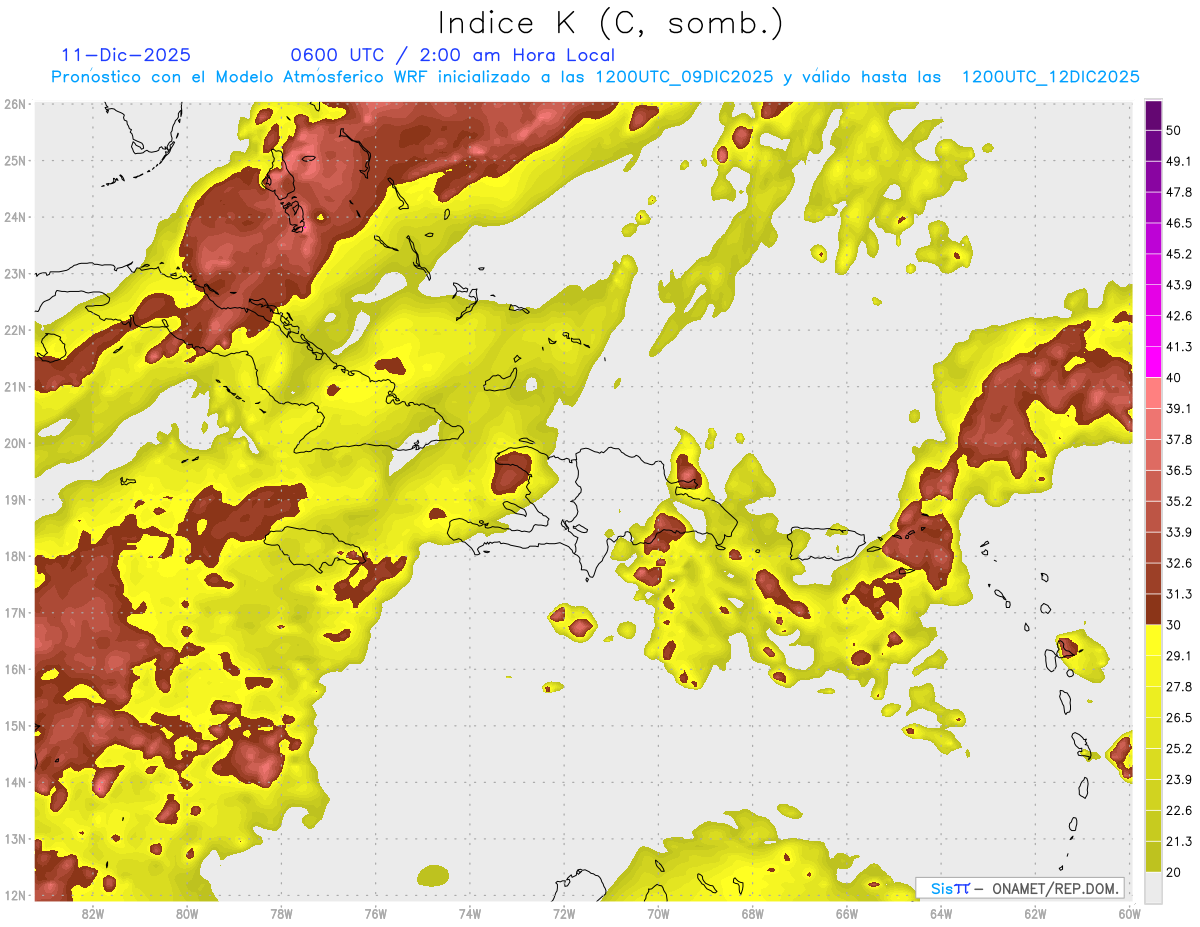Click the longitude axis label "62W"
The image size is (1200, 927).
(1036, 914)
